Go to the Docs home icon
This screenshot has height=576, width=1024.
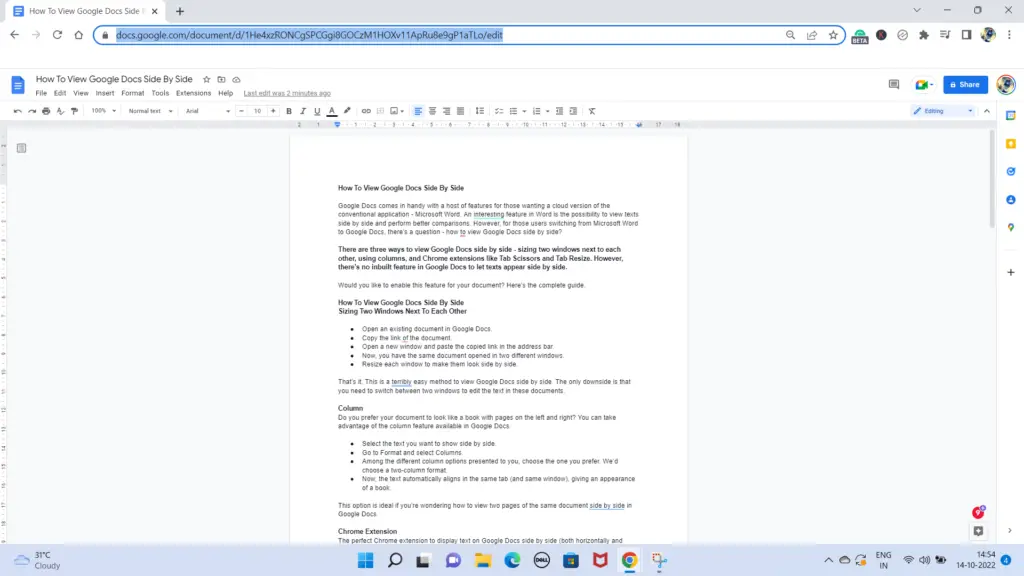[18, 85]
